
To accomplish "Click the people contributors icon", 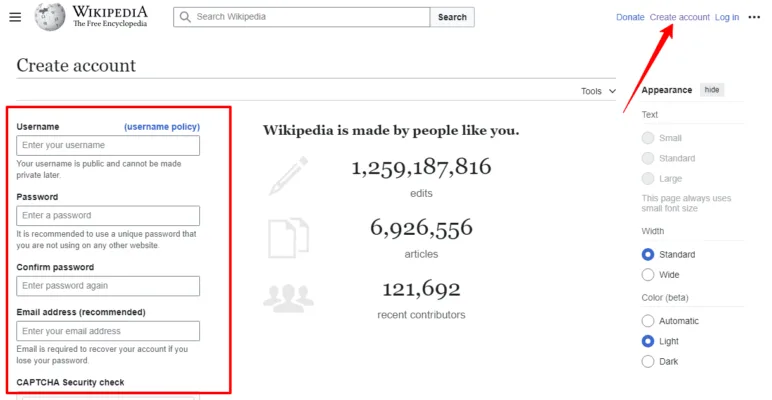I will click(x=289, y=298).
